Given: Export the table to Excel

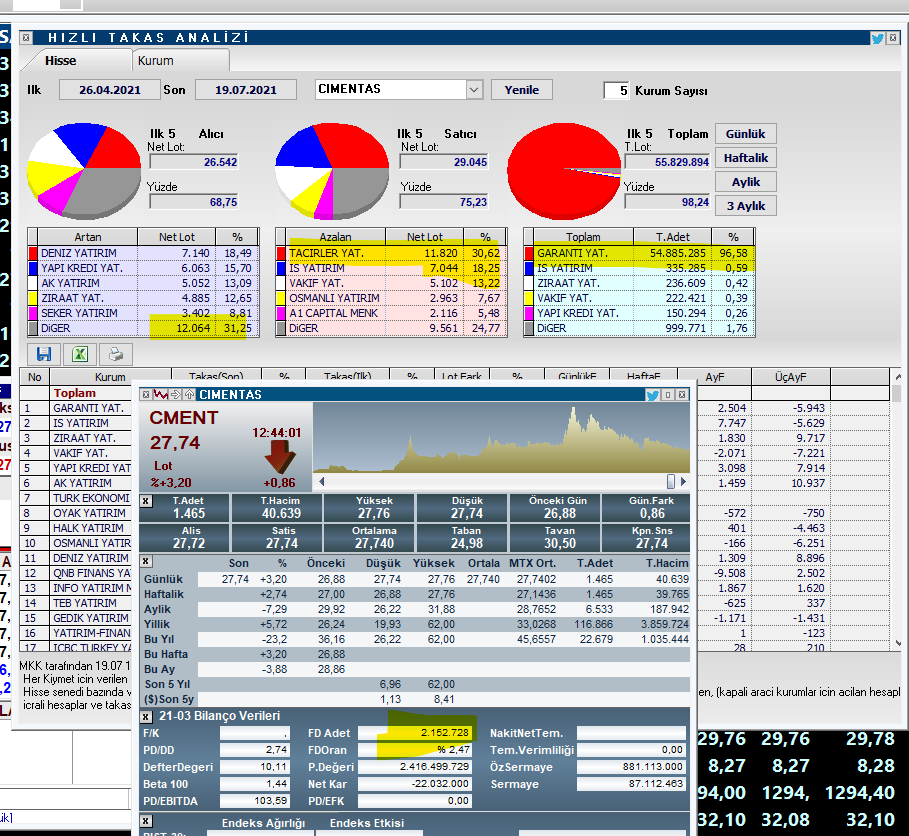Looking at the screenshot, I should tap(79, 354).
